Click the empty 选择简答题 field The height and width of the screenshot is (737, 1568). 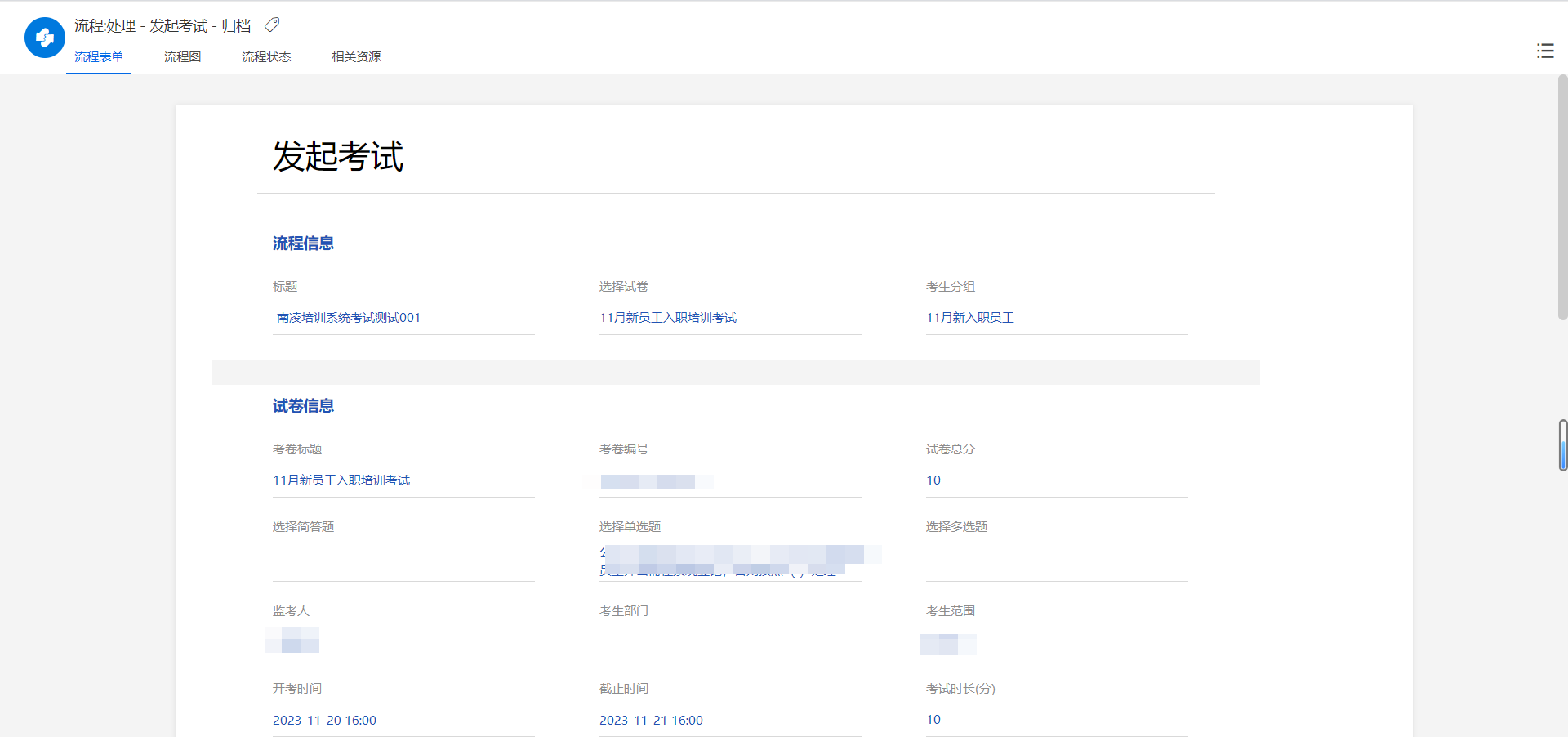[x=403, y=560]
